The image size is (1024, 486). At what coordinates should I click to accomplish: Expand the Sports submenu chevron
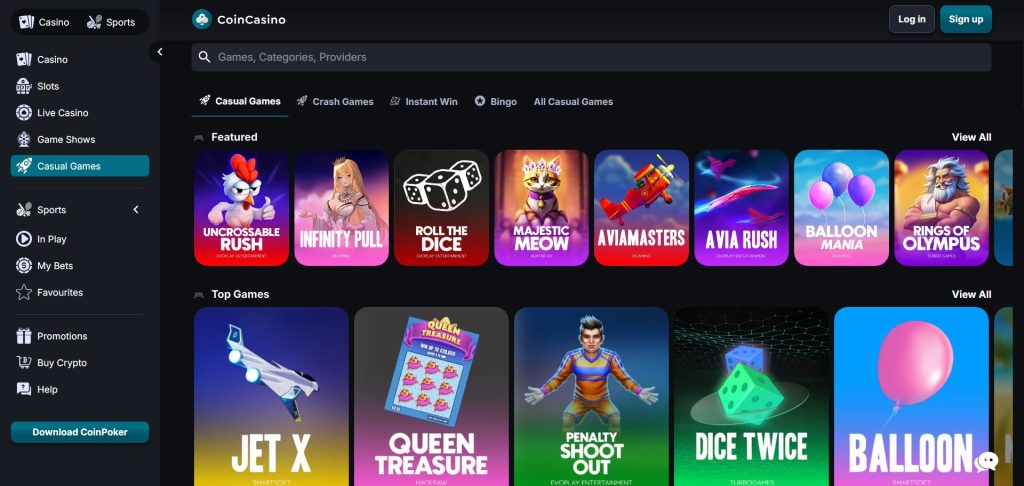136,210
